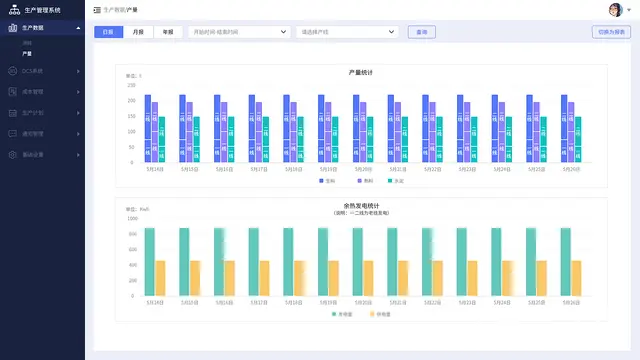The image size is (640, 360).
Task: Click the user avatar picture
Action: [616, 10]
